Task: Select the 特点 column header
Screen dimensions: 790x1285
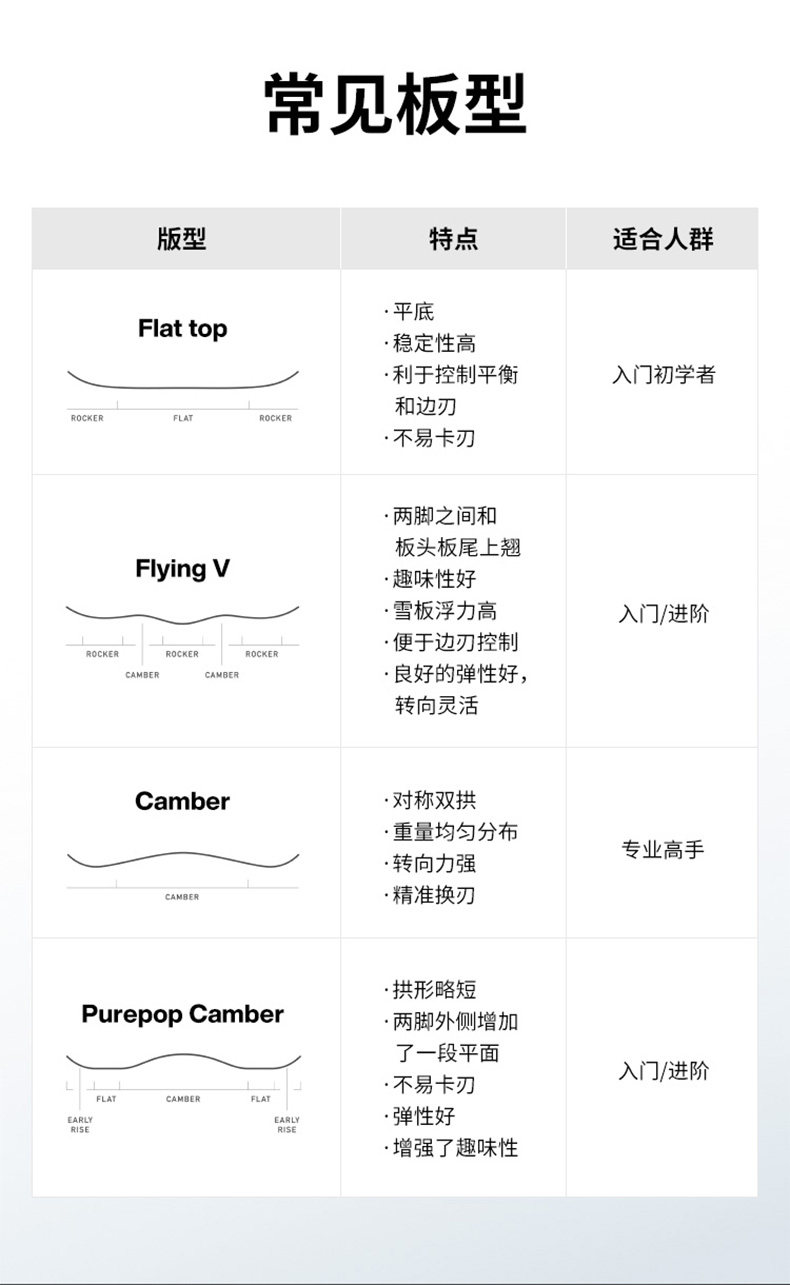Action: click(453, 239)
